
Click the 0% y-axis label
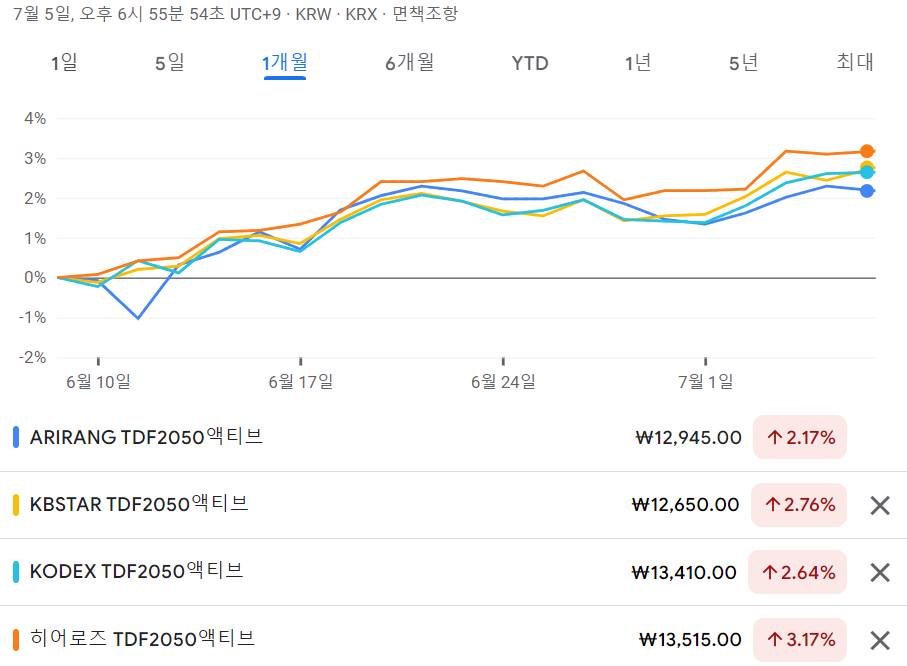[x=35, y=278]
